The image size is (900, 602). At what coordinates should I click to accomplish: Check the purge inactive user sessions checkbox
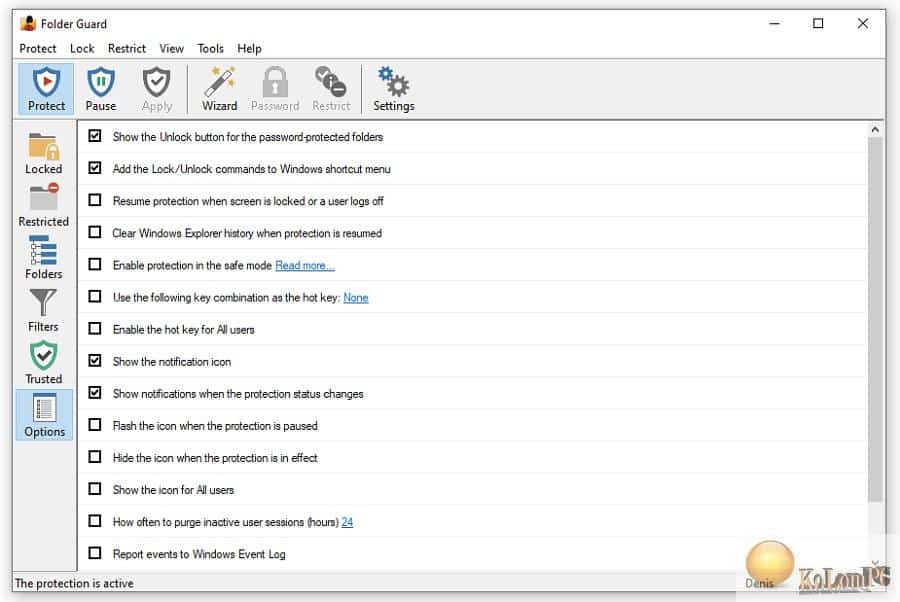pos(95,521)
